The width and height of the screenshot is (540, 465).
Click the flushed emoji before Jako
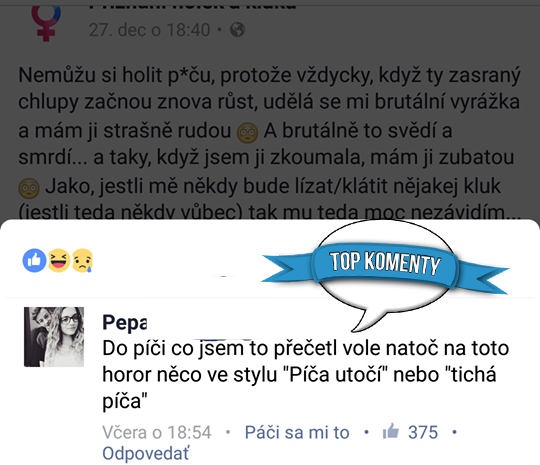point(29,188)
